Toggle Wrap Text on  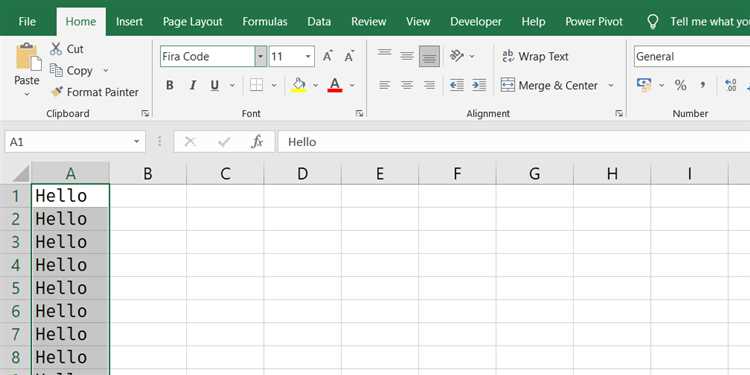click(x=536, y=56)
